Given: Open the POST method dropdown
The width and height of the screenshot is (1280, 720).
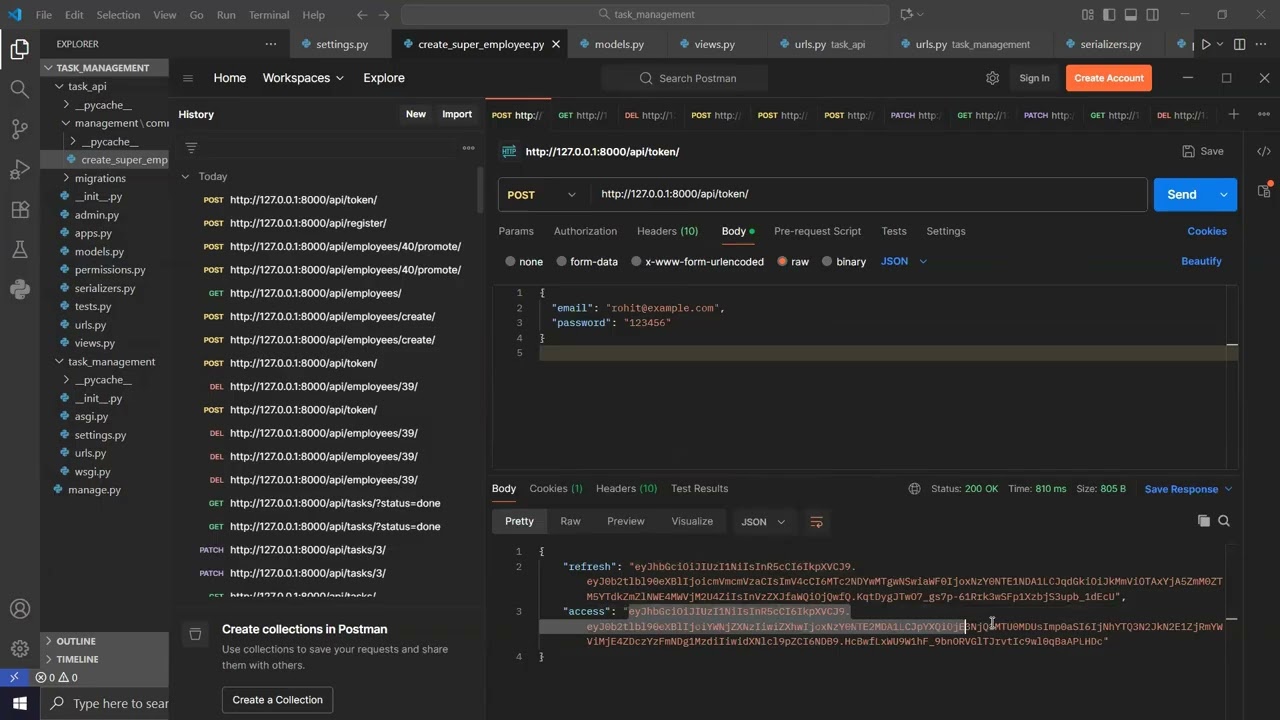Looking at the screenshot, I should click(x=543, y=195).
